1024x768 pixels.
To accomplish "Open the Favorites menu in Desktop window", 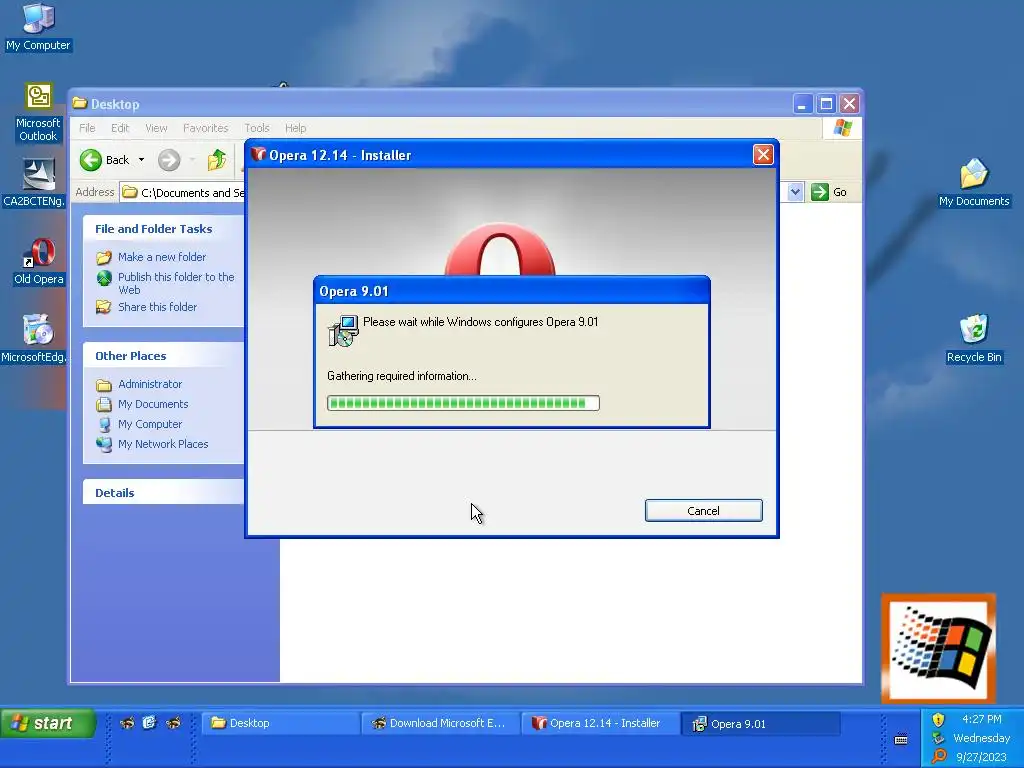I will point(206,128).
